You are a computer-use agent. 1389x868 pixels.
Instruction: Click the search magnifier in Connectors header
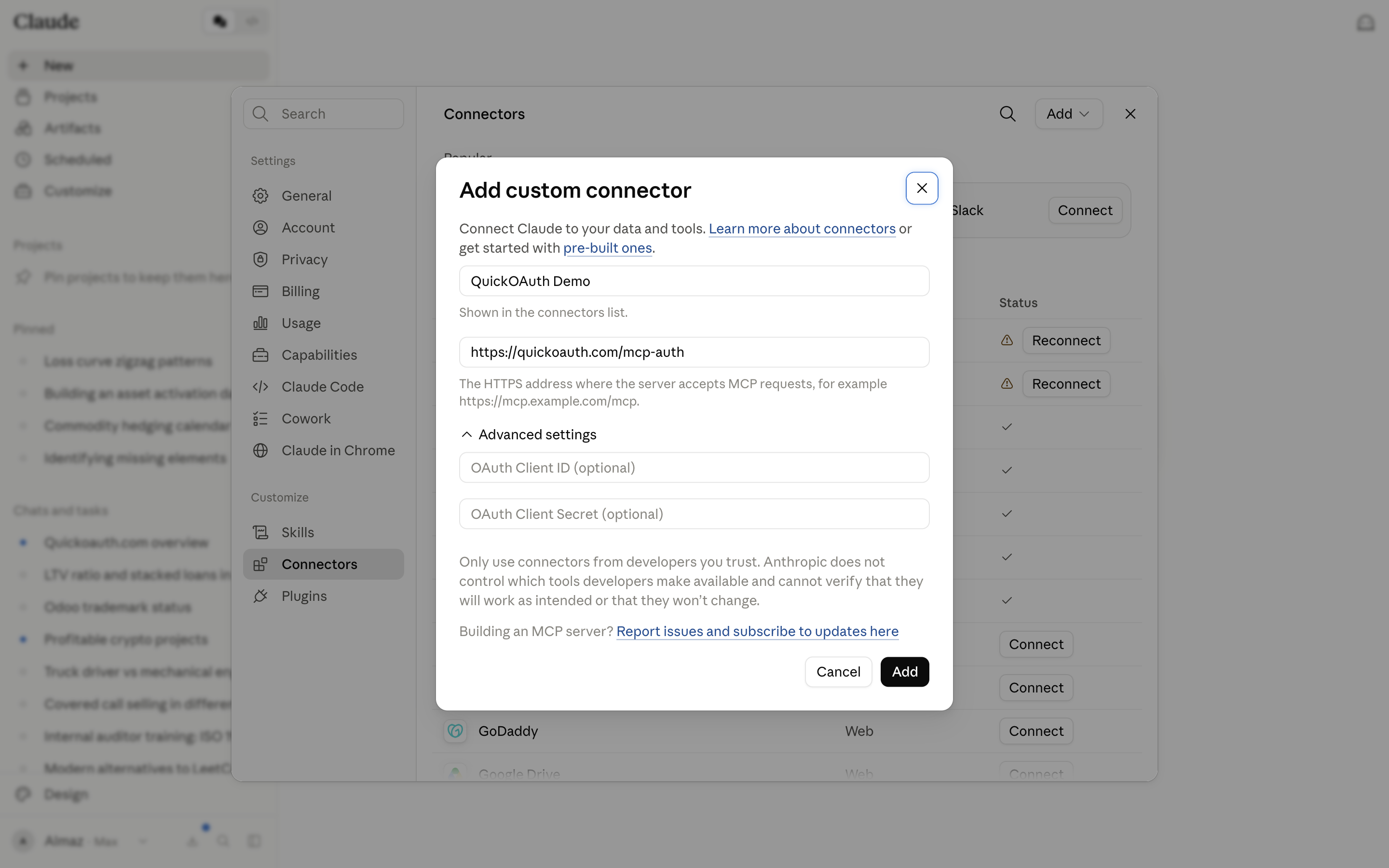(1008, 114)
